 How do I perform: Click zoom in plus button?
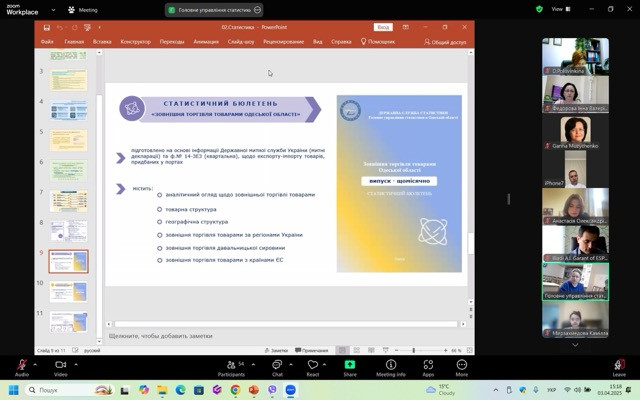tap(445, 350)
